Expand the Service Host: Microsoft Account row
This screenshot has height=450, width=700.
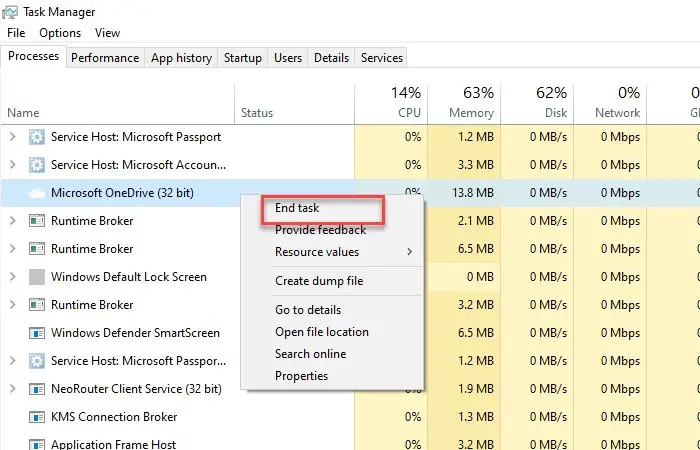point(13,165)
